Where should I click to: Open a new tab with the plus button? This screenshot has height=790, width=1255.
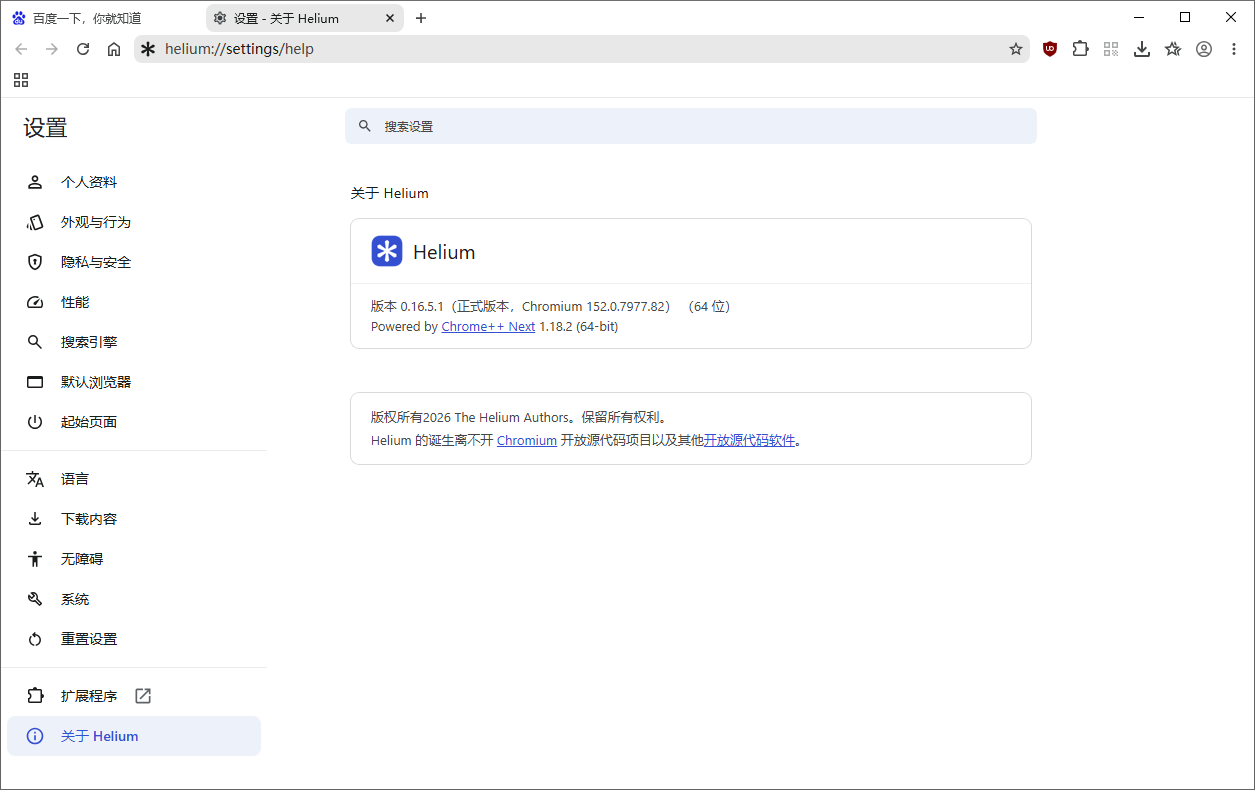(421, 18)
